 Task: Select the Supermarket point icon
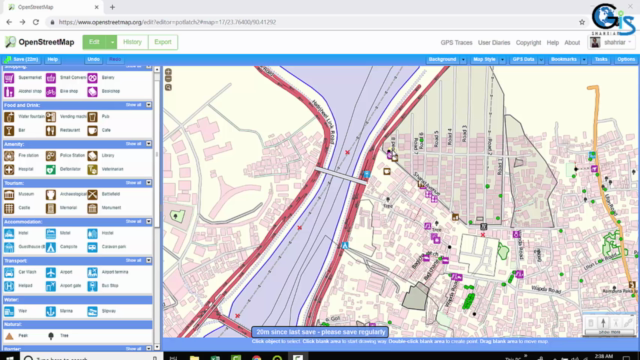[x=9, y=78]
